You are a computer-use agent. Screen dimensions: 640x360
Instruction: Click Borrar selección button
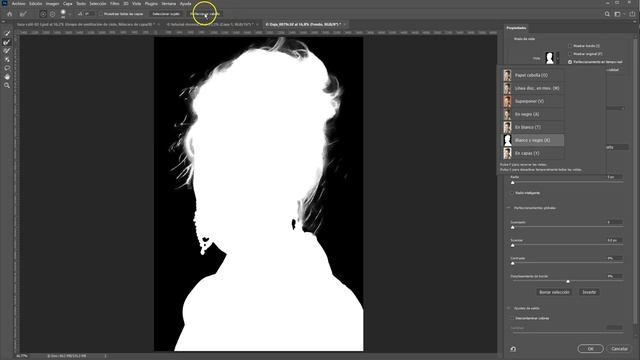554,292
